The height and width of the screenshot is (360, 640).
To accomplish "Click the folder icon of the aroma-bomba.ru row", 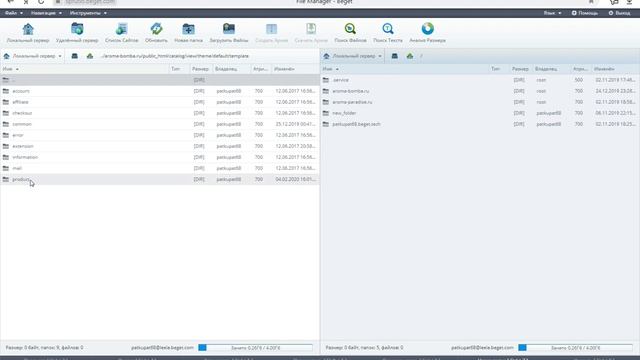I will [326, 91].
